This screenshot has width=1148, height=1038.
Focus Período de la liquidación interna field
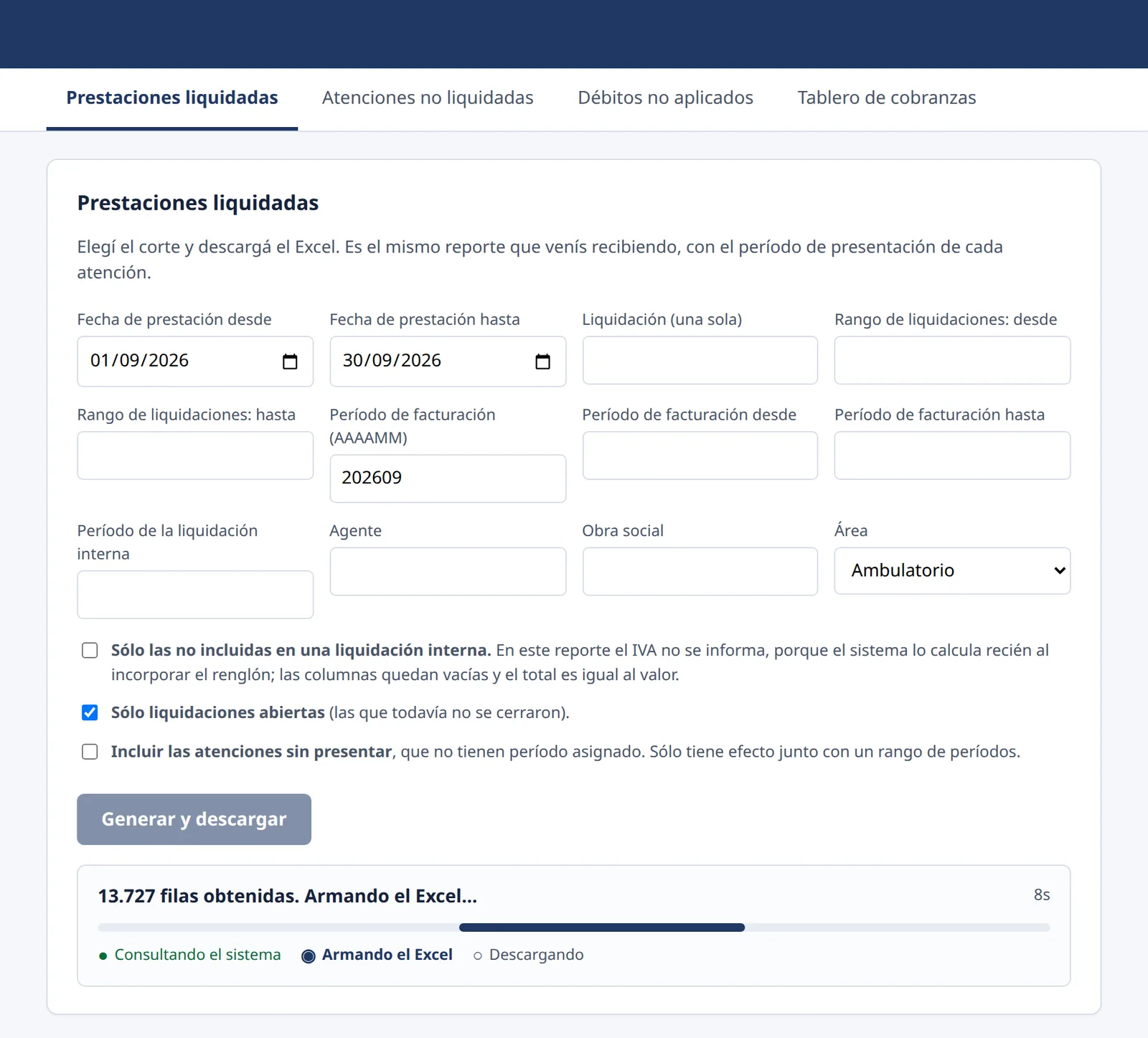point(195,595)
